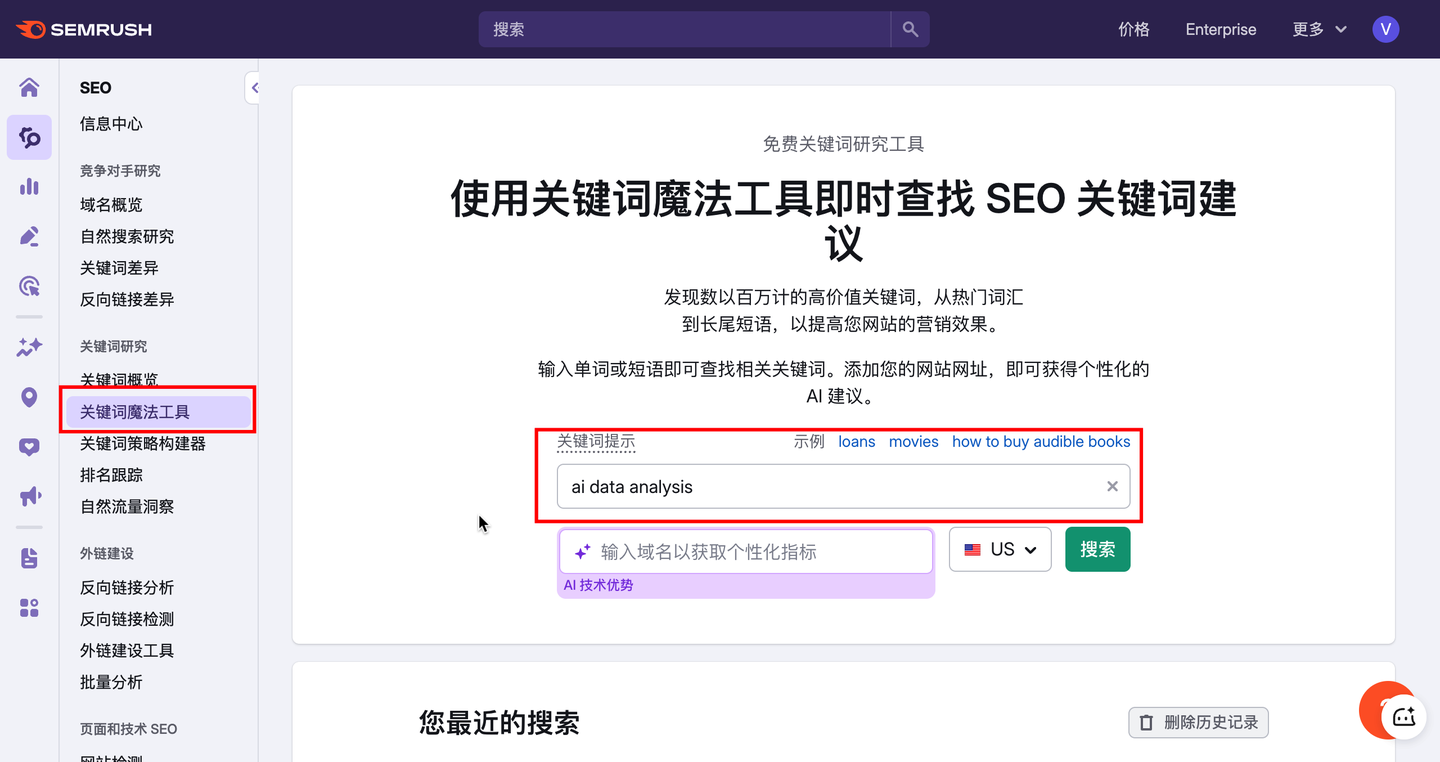Screen dimensions: 1440x762
Task: Collapse the SEO sidebar with arrow
Action: (x=253, y=88)
